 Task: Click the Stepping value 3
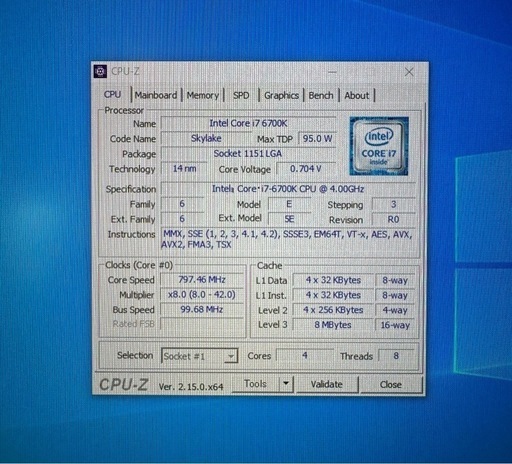(x=394, y=204)
